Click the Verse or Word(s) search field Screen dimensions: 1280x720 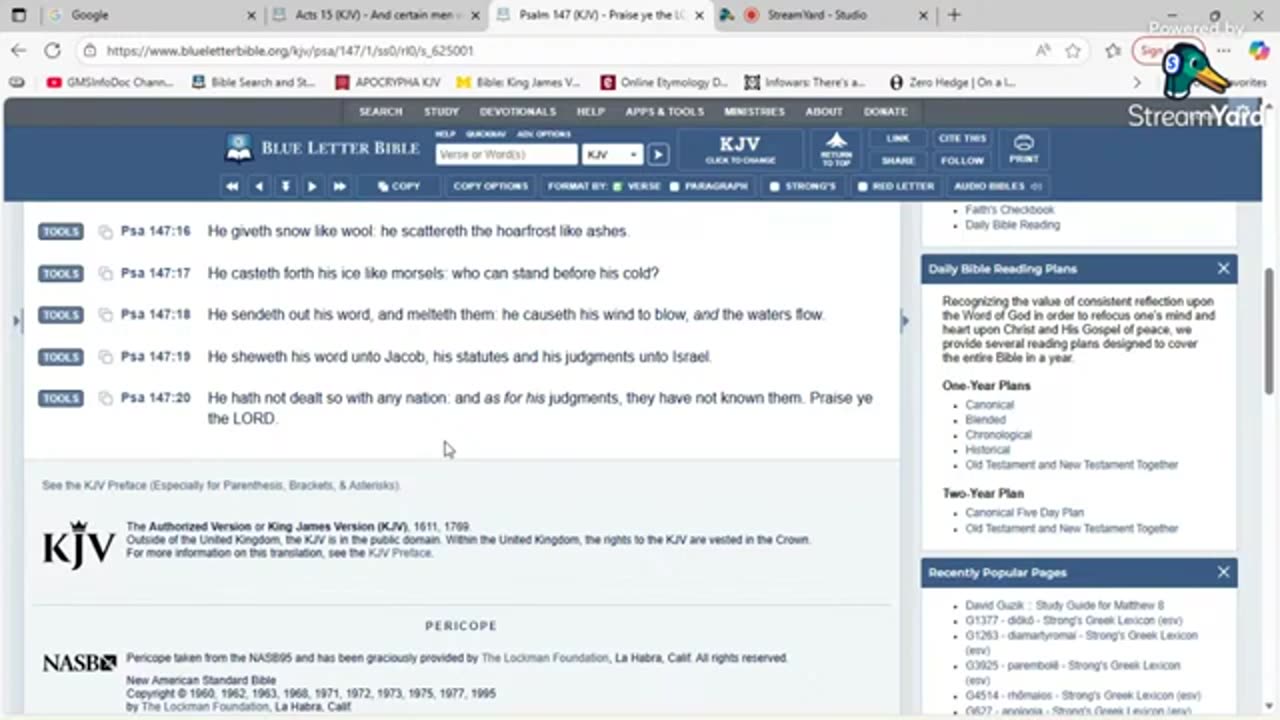506,154
